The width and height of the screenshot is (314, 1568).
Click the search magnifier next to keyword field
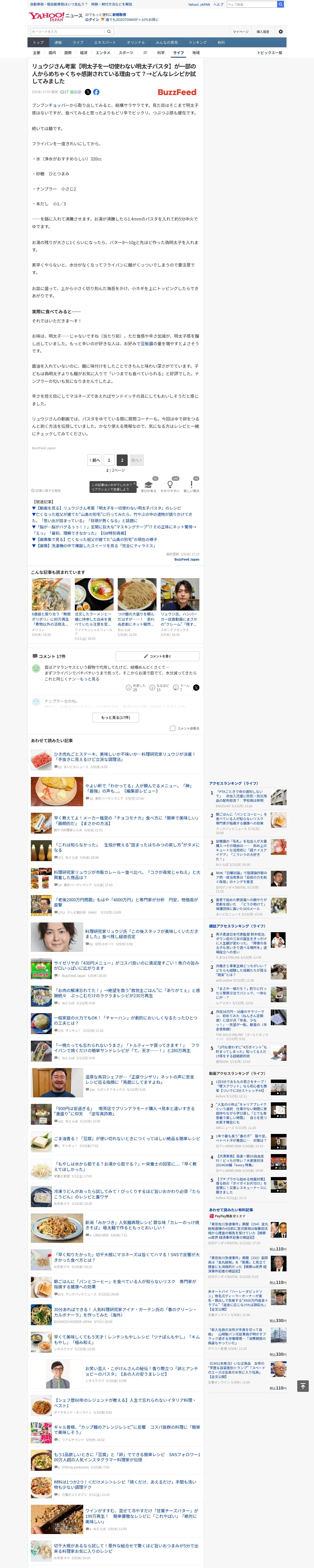(x=109, y=32)
